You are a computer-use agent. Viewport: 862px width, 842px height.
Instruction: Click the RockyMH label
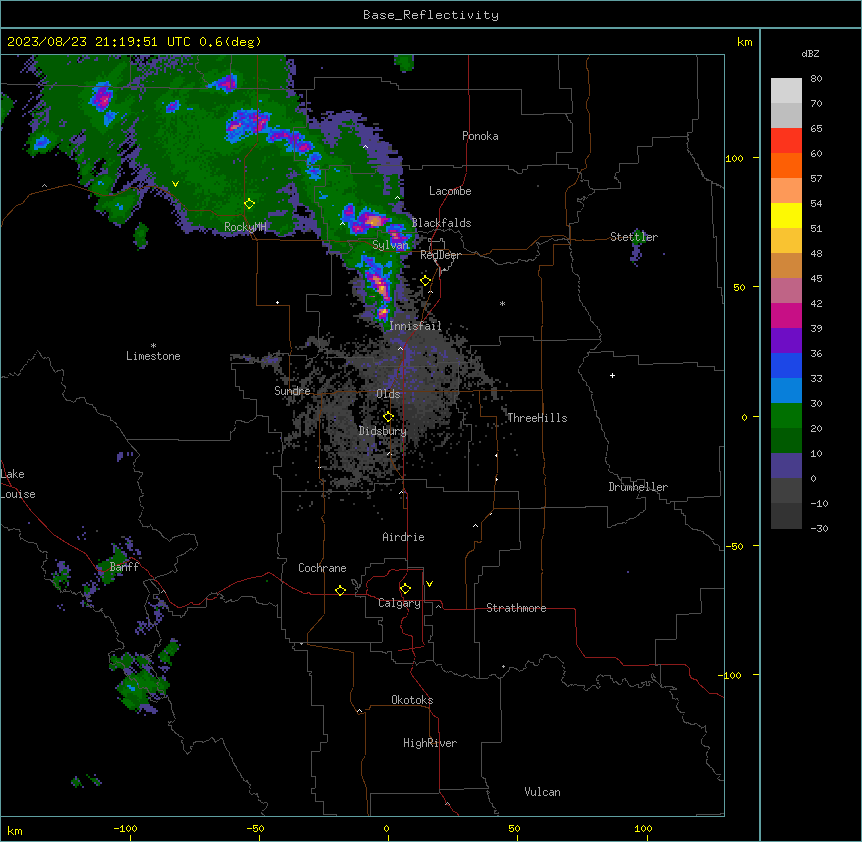pyautogui.click(x=245, y=227)
